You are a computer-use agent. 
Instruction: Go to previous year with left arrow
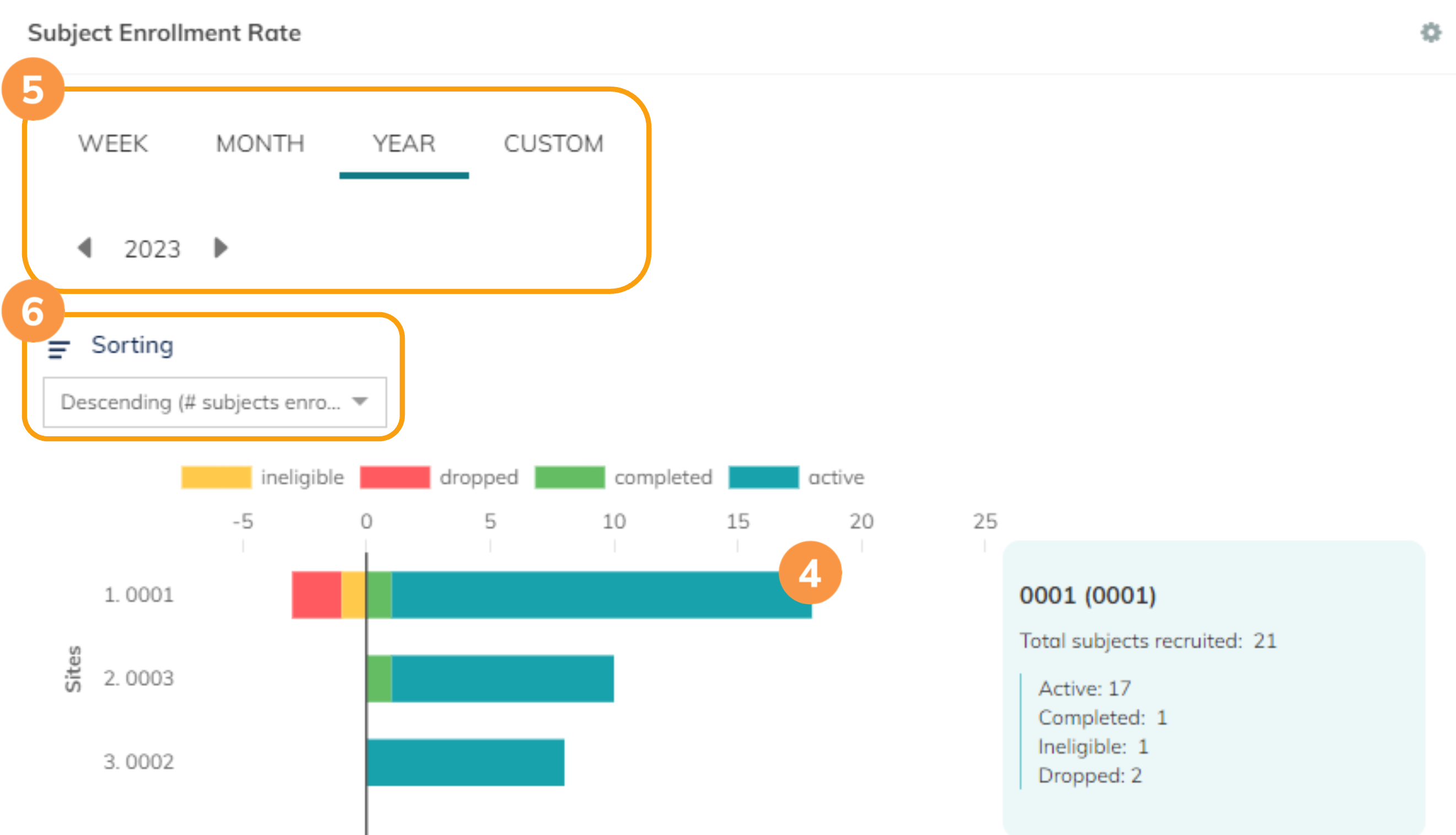point(85,248)
